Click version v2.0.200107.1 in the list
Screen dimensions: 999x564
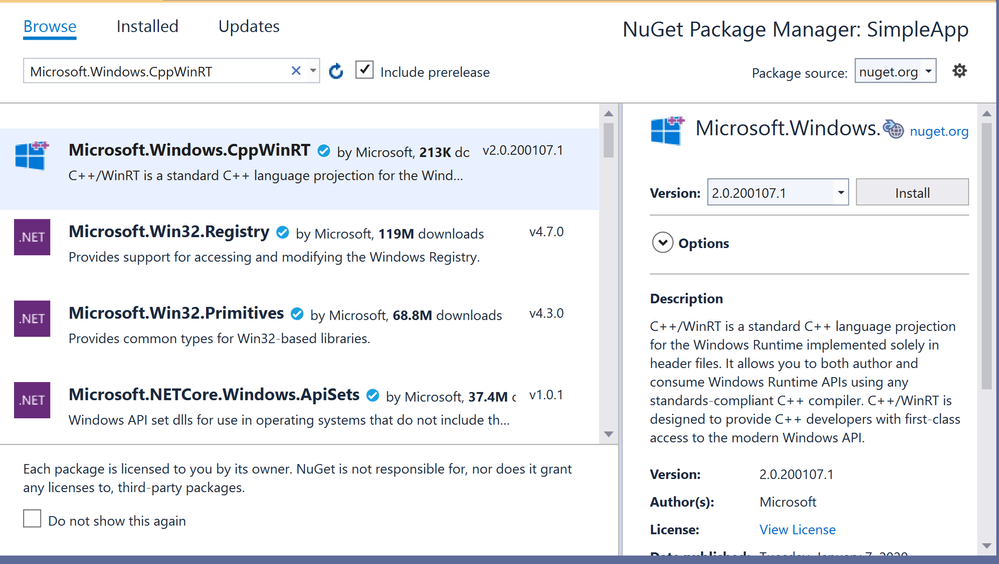[x=522, y=150]
